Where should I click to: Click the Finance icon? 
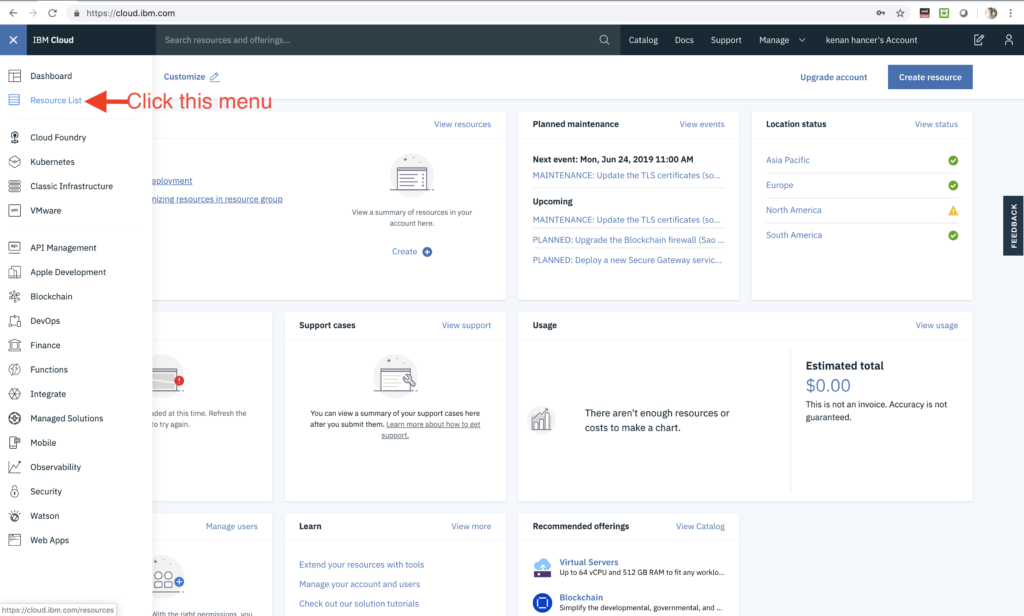click(x=14, y=345)
